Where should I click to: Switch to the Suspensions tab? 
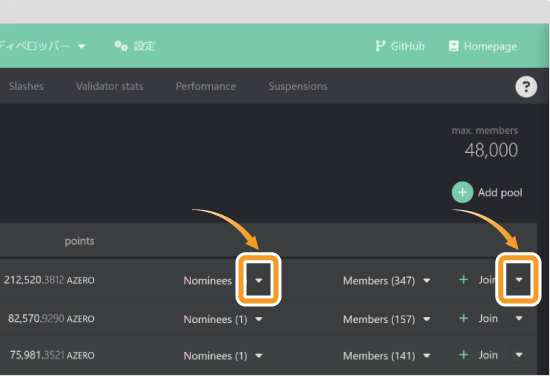(x=298, y=86)
